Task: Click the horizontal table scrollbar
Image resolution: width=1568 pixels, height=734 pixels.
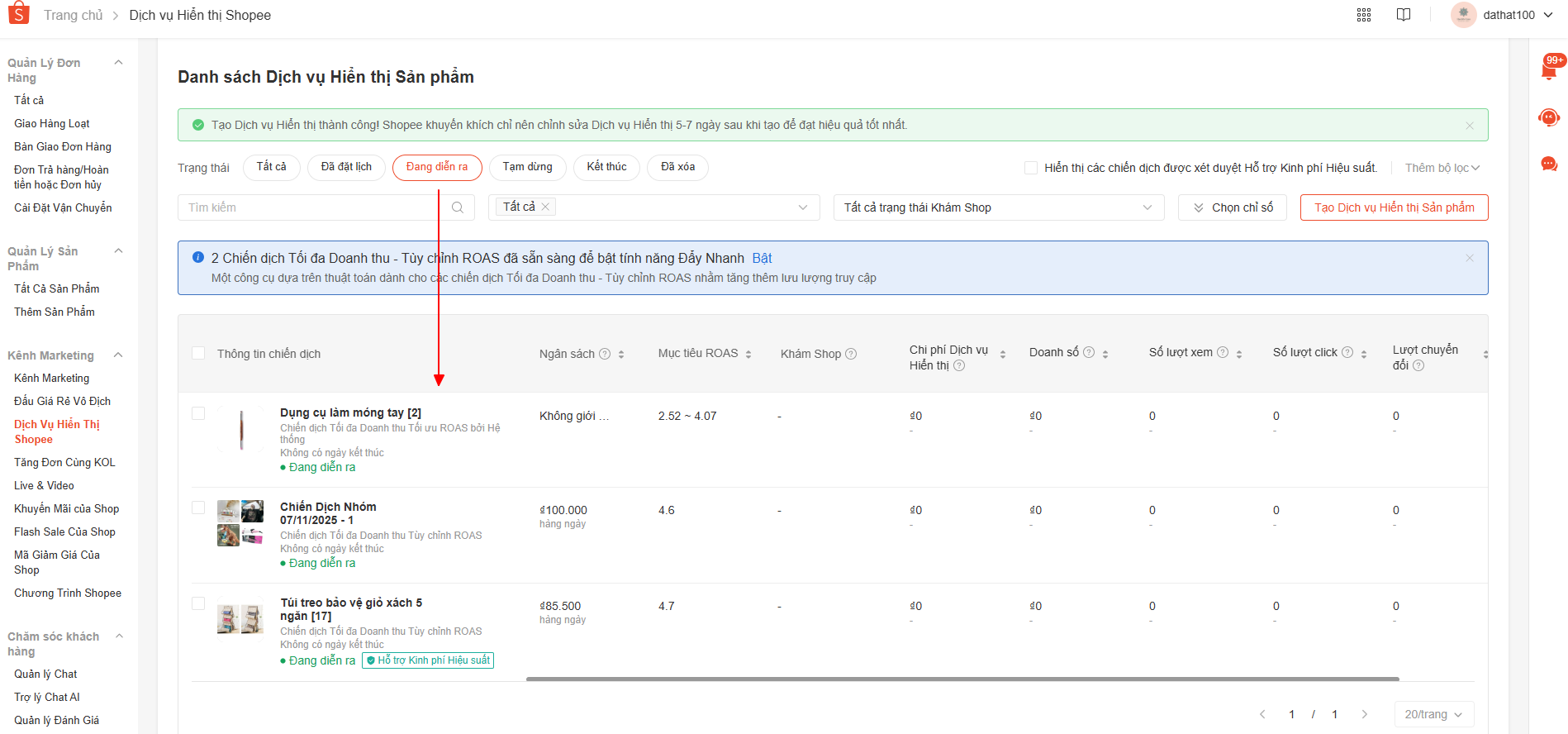Action: click(962, 679)
